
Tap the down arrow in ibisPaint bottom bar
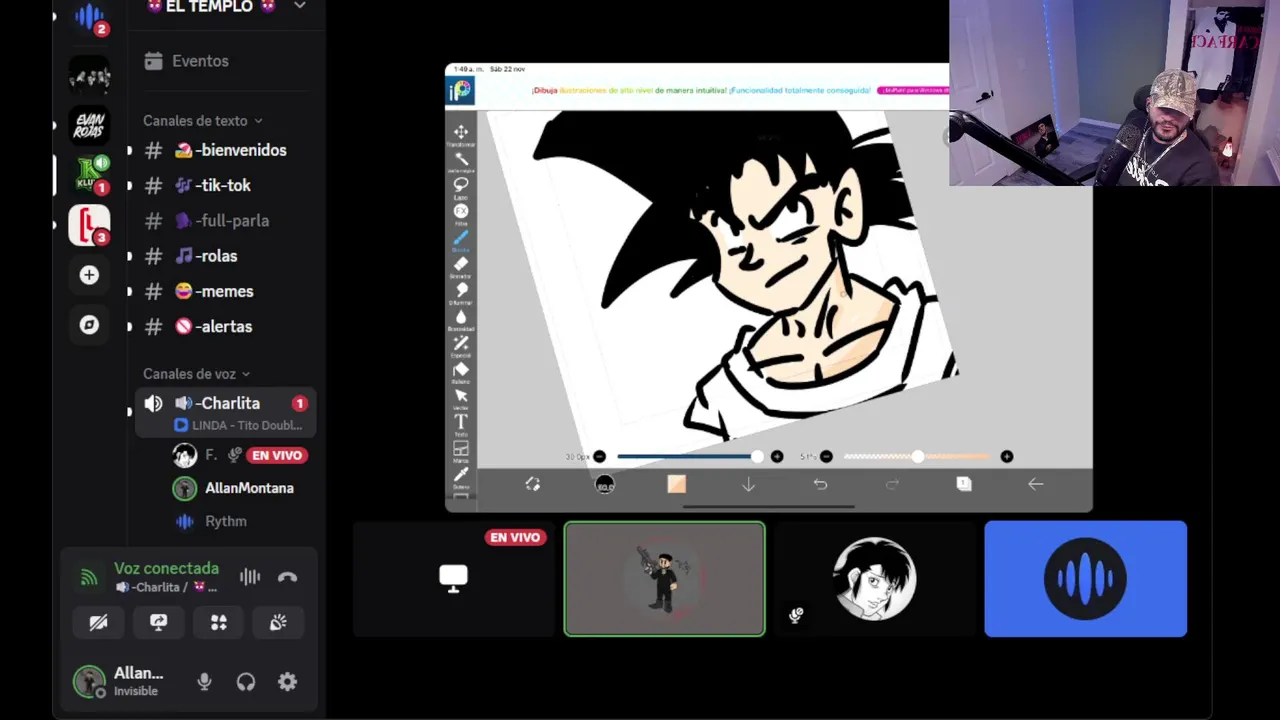tap(748, 484)
